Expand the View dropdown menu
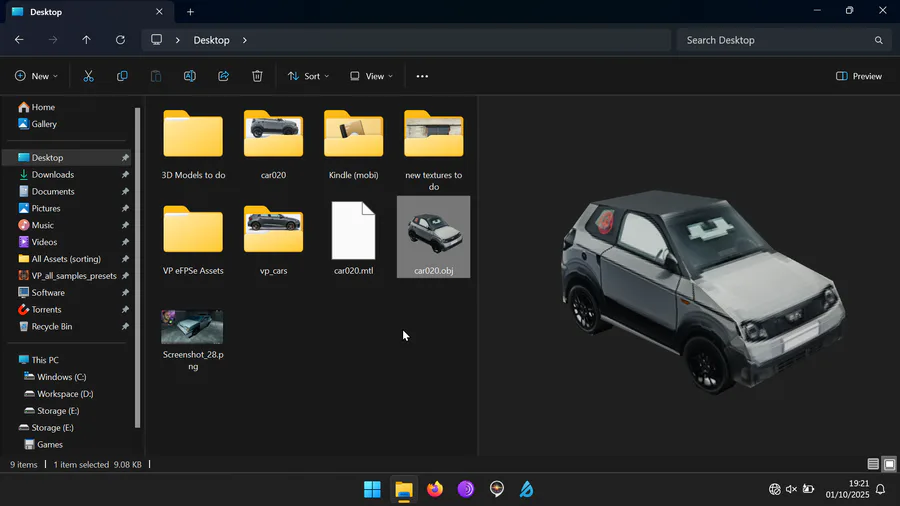Screen dimensions: 900x506 pos(371,76)
